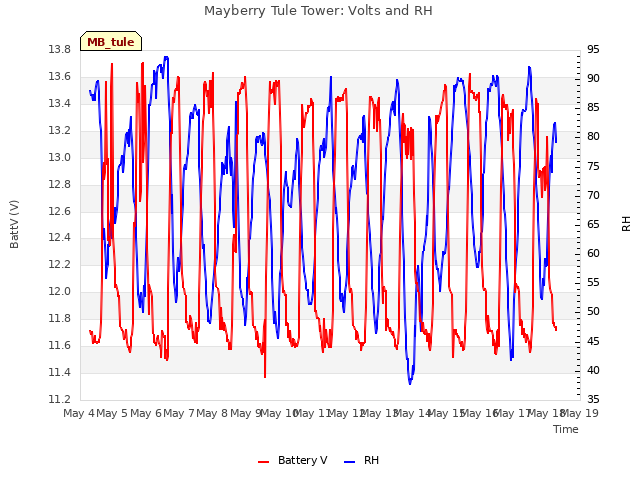Click the 'May 5' date label

[x=112, y=413]
